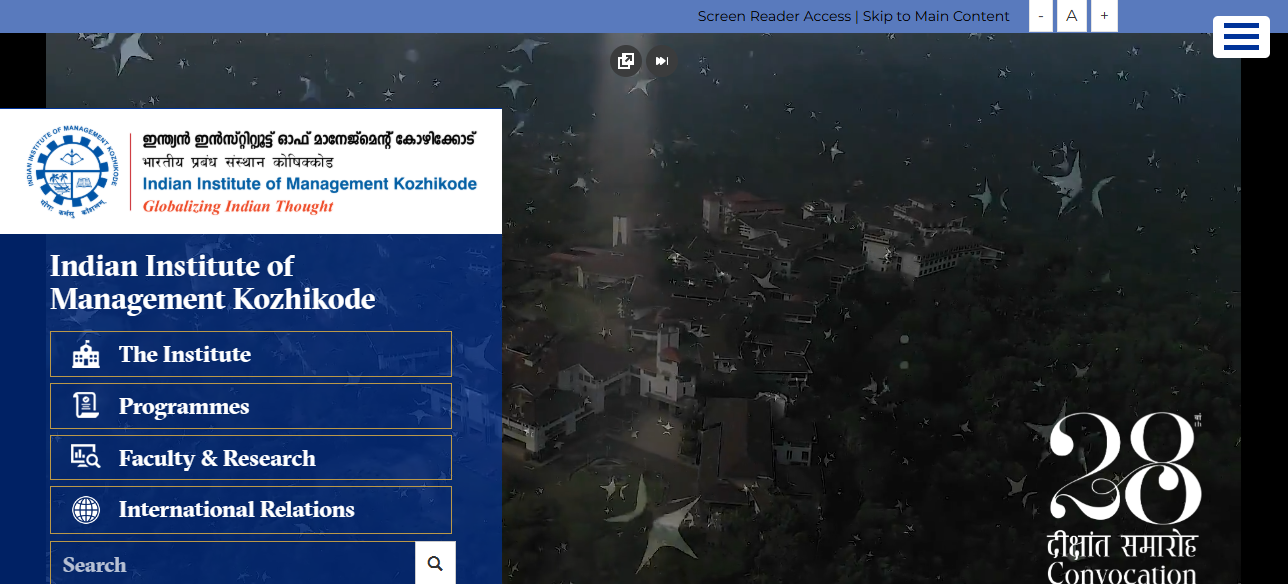
Task: Click inside the Search input box
Action: click(x=230, y=562)
